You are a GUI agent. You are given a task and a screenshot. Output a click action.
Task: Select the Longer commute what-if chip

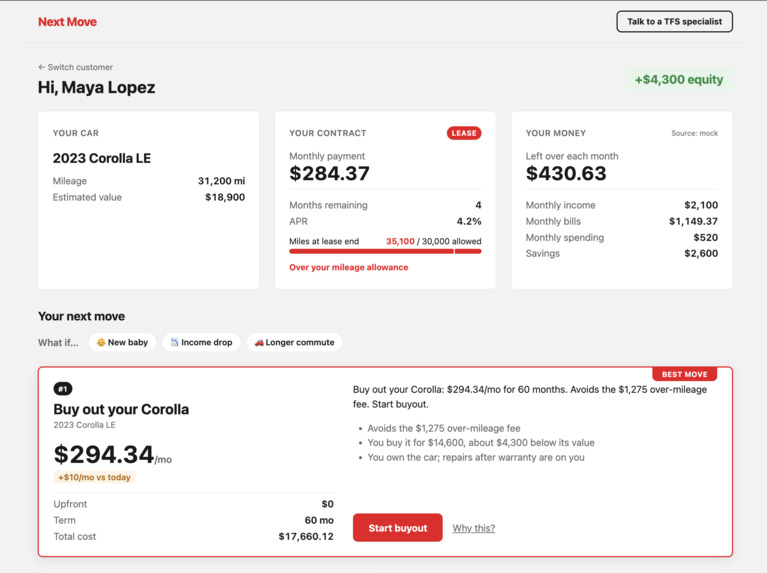click(294, 342)
